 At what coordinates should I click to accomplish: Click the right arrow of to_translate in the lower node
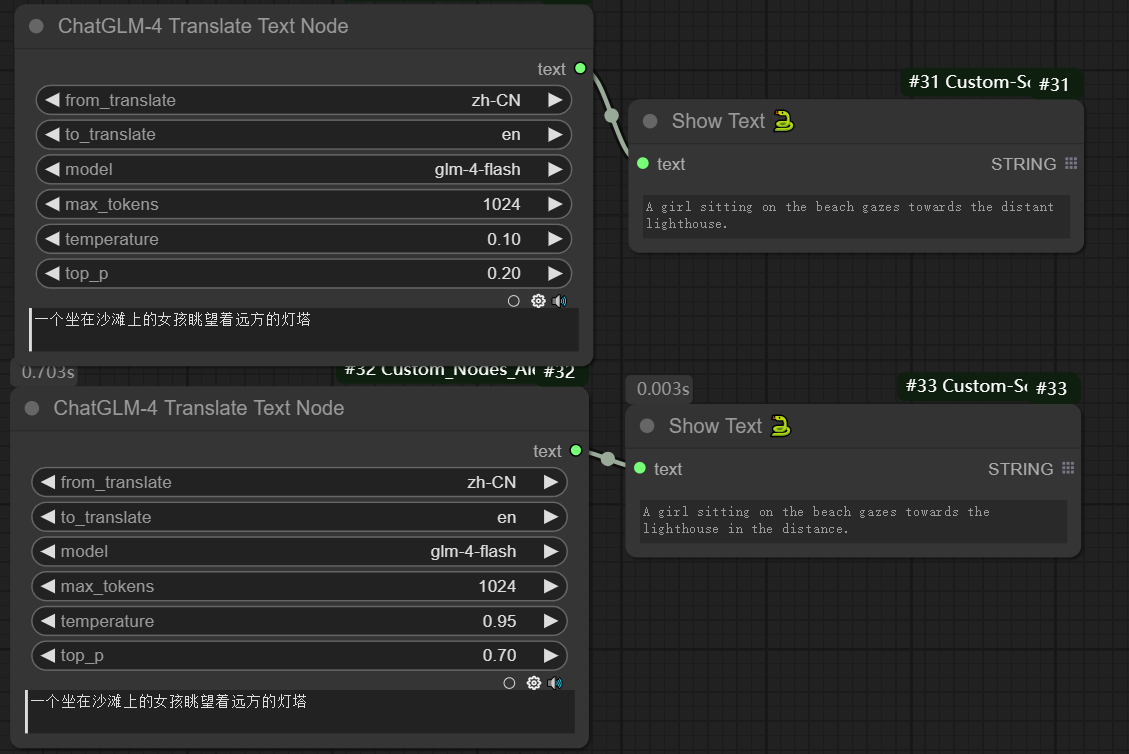[x=550, y=517]
